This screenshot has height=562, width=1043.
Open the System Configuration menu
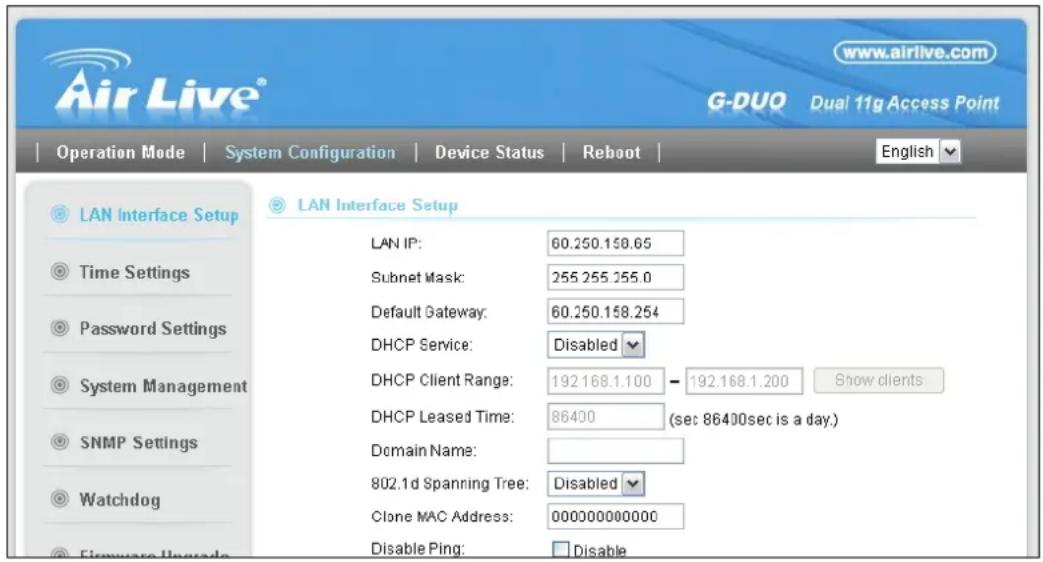tap(310, 152)
